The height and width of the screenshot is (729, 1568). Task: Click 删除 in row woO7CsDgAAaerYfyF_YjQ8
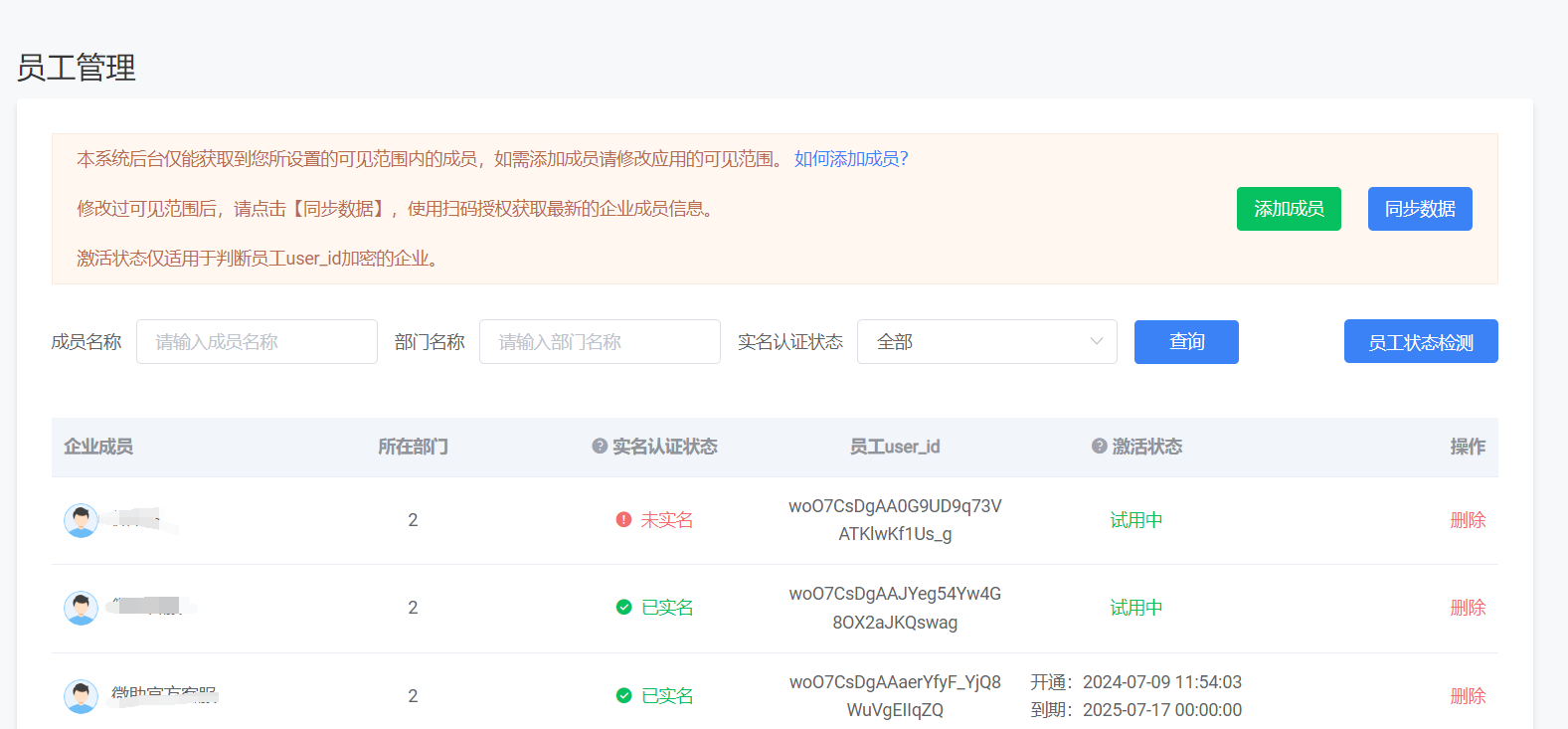coord(1468,696)
